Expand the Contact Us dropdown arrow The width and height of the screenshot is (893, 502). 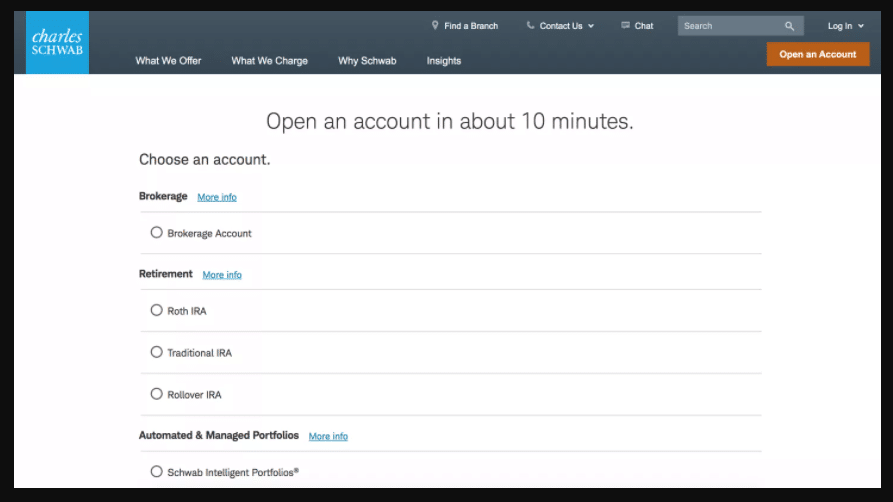591,26
